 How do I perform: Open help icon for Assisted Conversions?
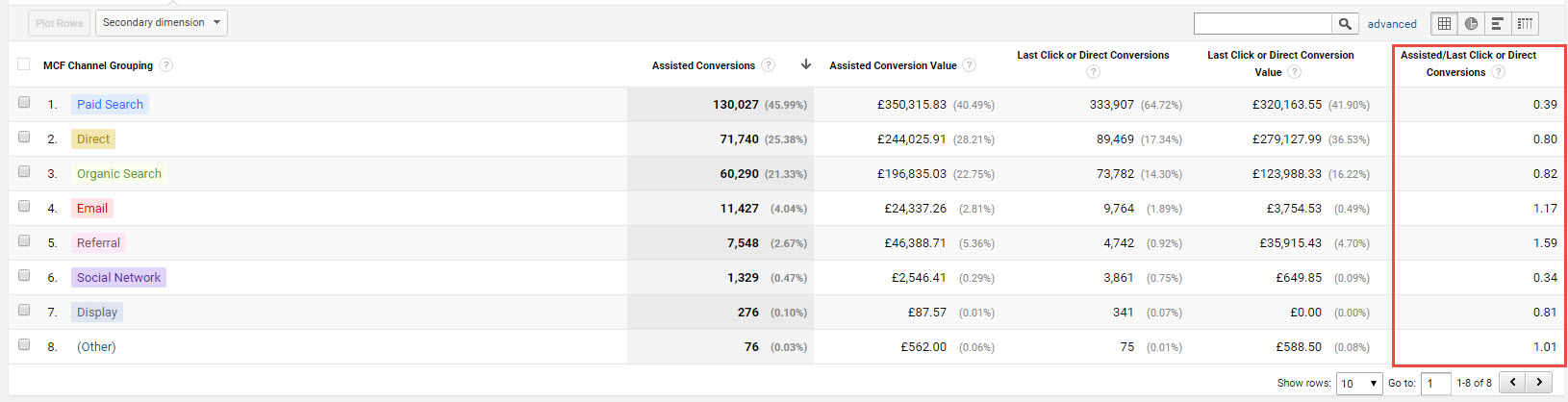768,65
